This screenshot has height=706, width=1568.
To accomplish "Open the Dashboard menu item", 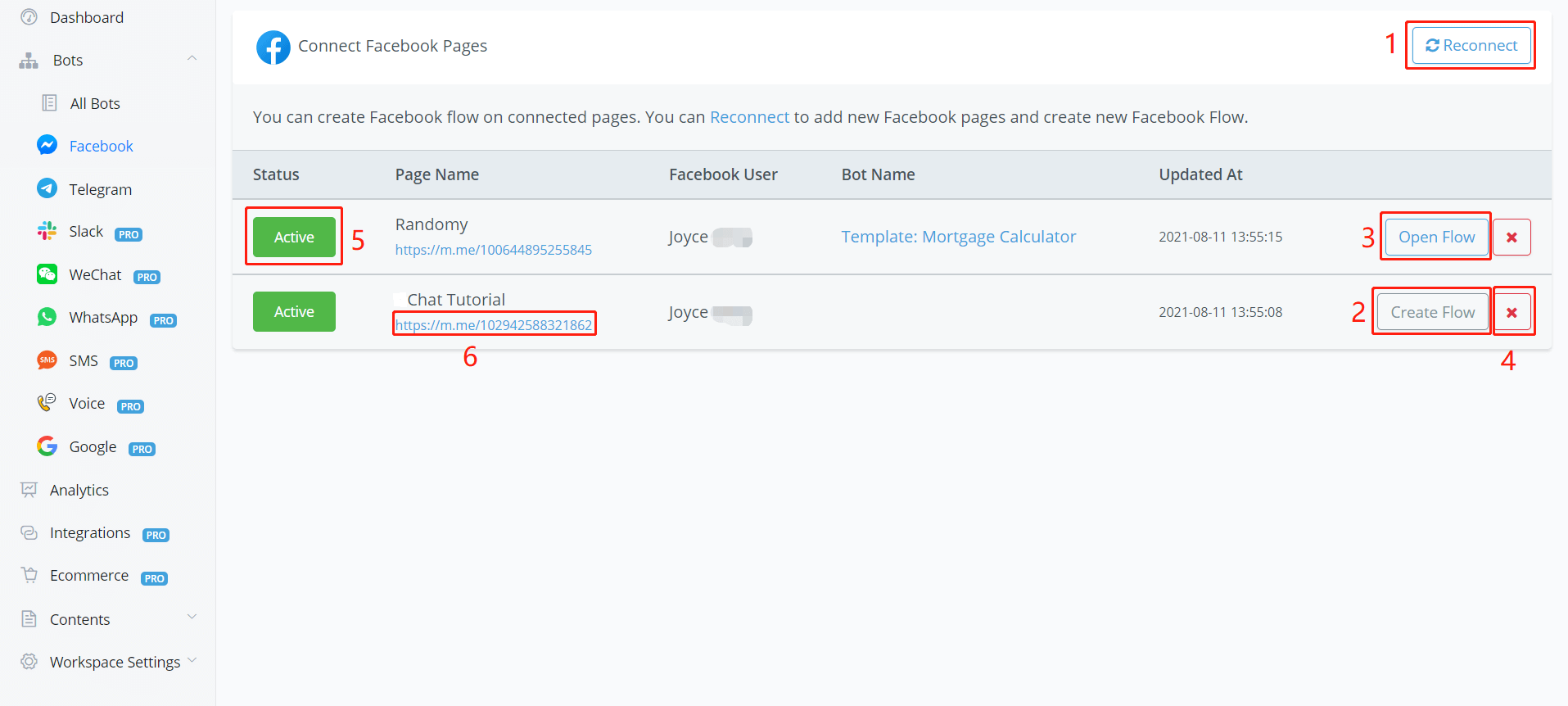I will point(87,17).
